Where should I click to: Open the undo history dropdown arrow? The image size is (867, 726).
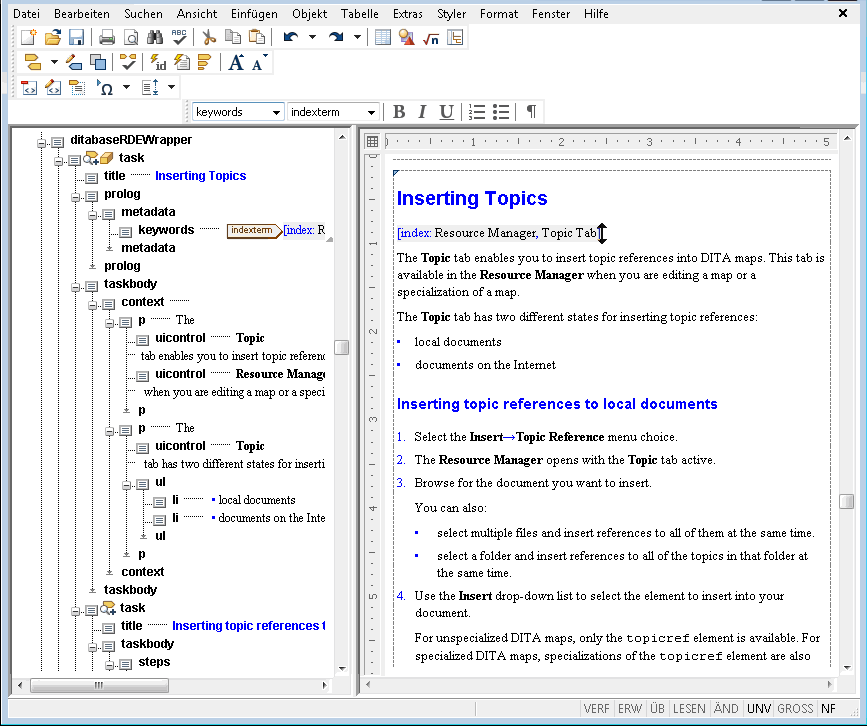312,38
